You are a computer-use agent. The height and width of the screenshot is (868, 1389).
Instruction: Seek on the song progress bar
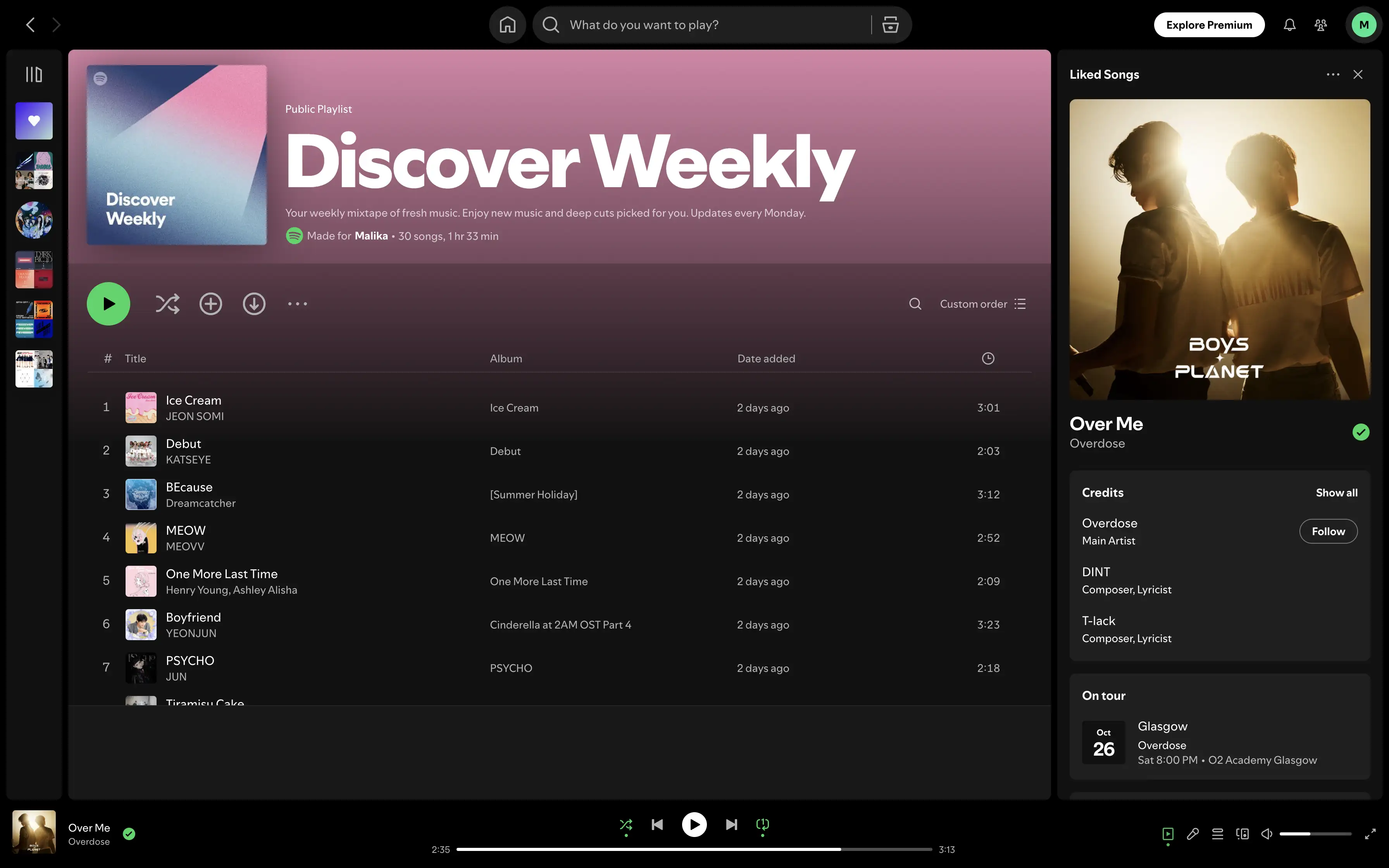(x=694, y=849)
